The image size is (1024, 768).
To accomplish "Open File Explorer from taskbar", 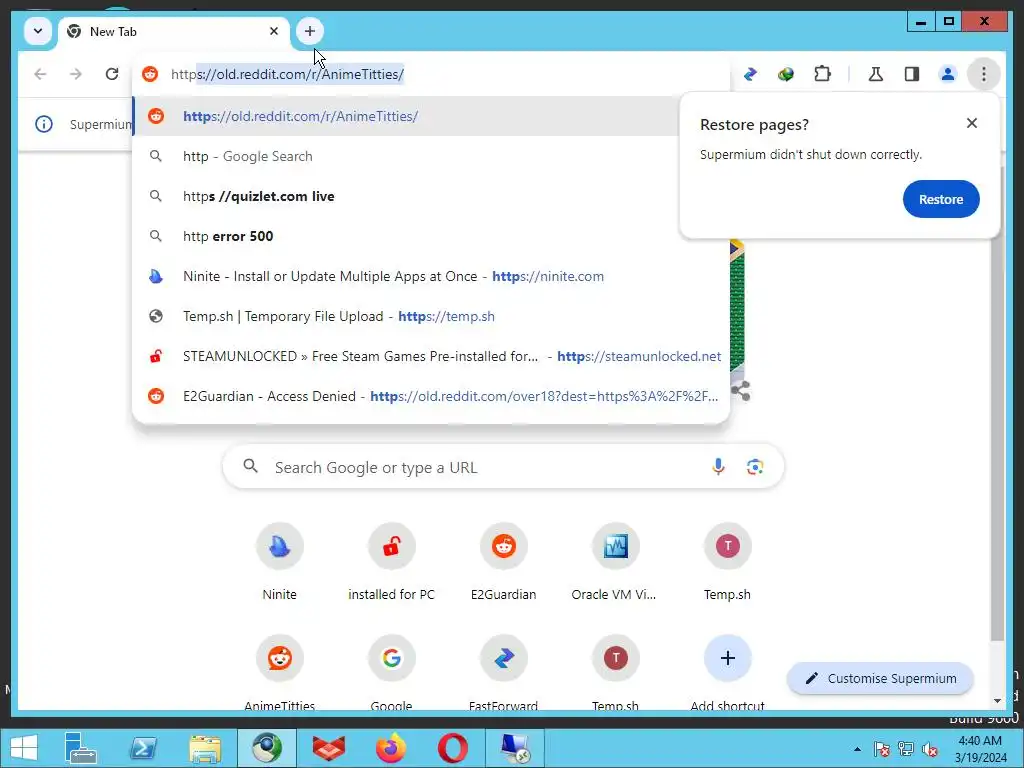I will pos(204,748).
